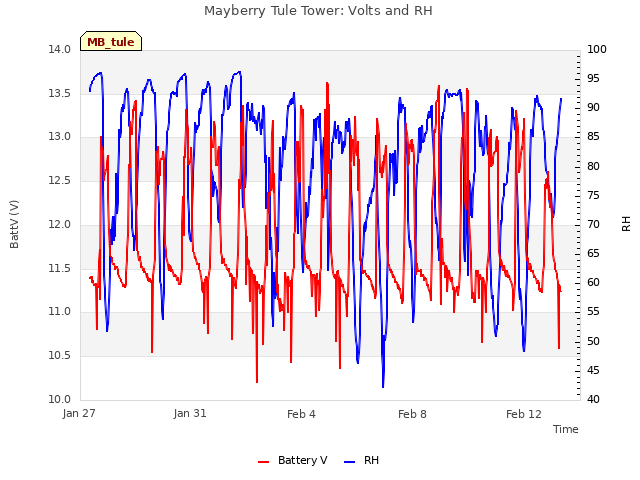The height and width of the screenshot is (480, 640).
Task: Click the '55' right axis value
Action: click(x=593, y=312)
